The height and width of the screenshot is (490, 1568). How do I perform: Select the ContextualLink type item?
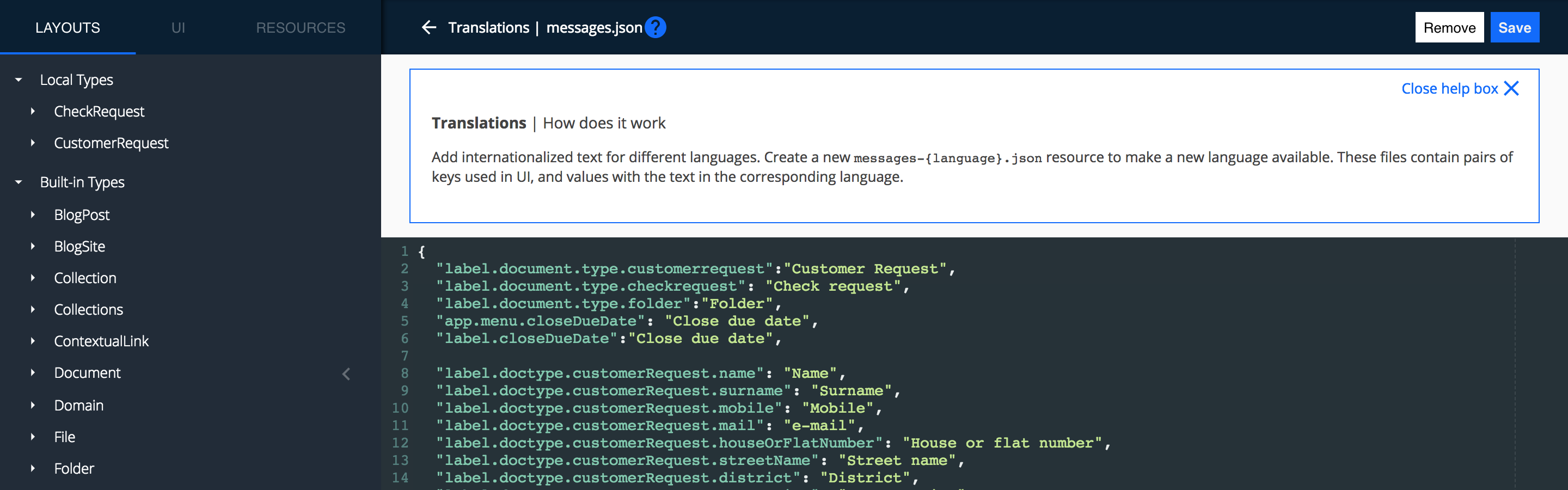click(x=101, y=341)
